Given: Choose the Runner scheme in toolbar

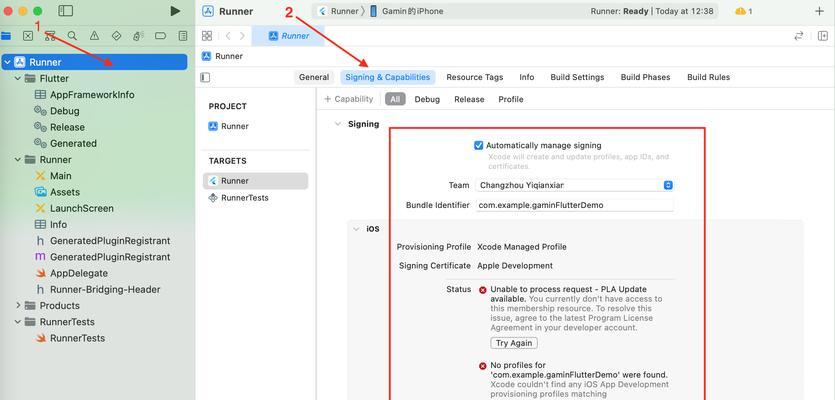Looking at the screenshot, I should 338,11.
